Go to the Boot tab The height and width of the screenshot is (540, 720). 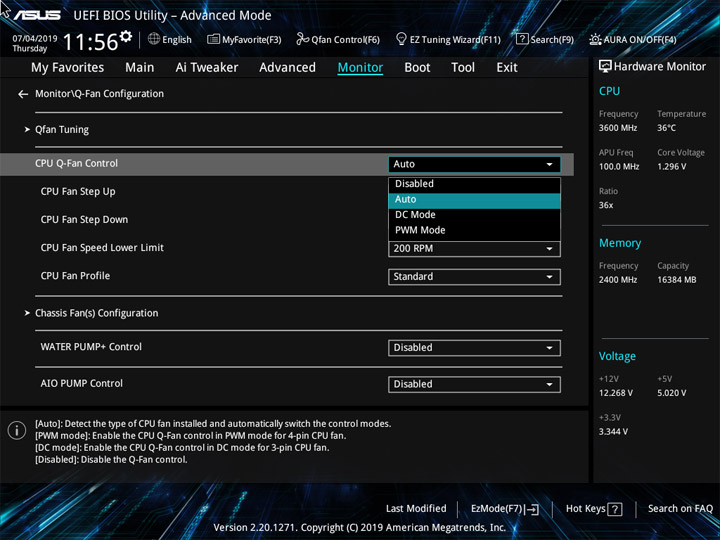pos(417,68)
